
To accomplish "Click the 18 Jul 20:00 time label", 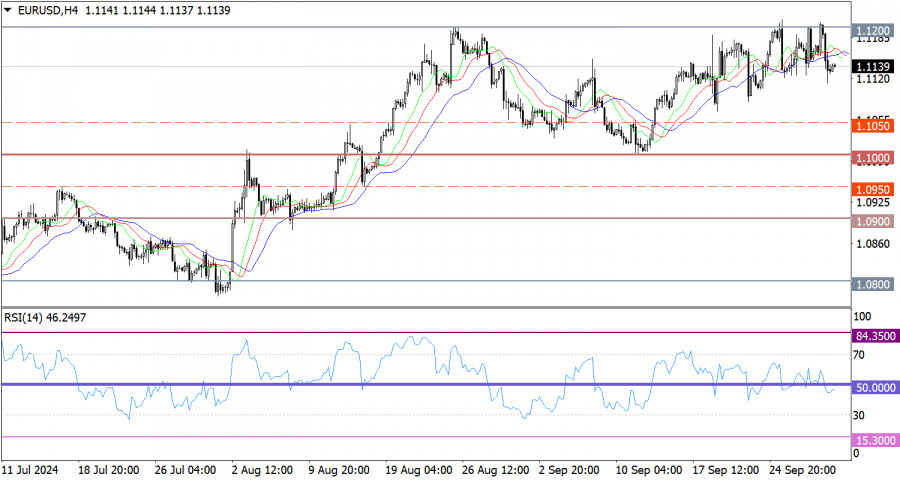I will click(108, 470).
